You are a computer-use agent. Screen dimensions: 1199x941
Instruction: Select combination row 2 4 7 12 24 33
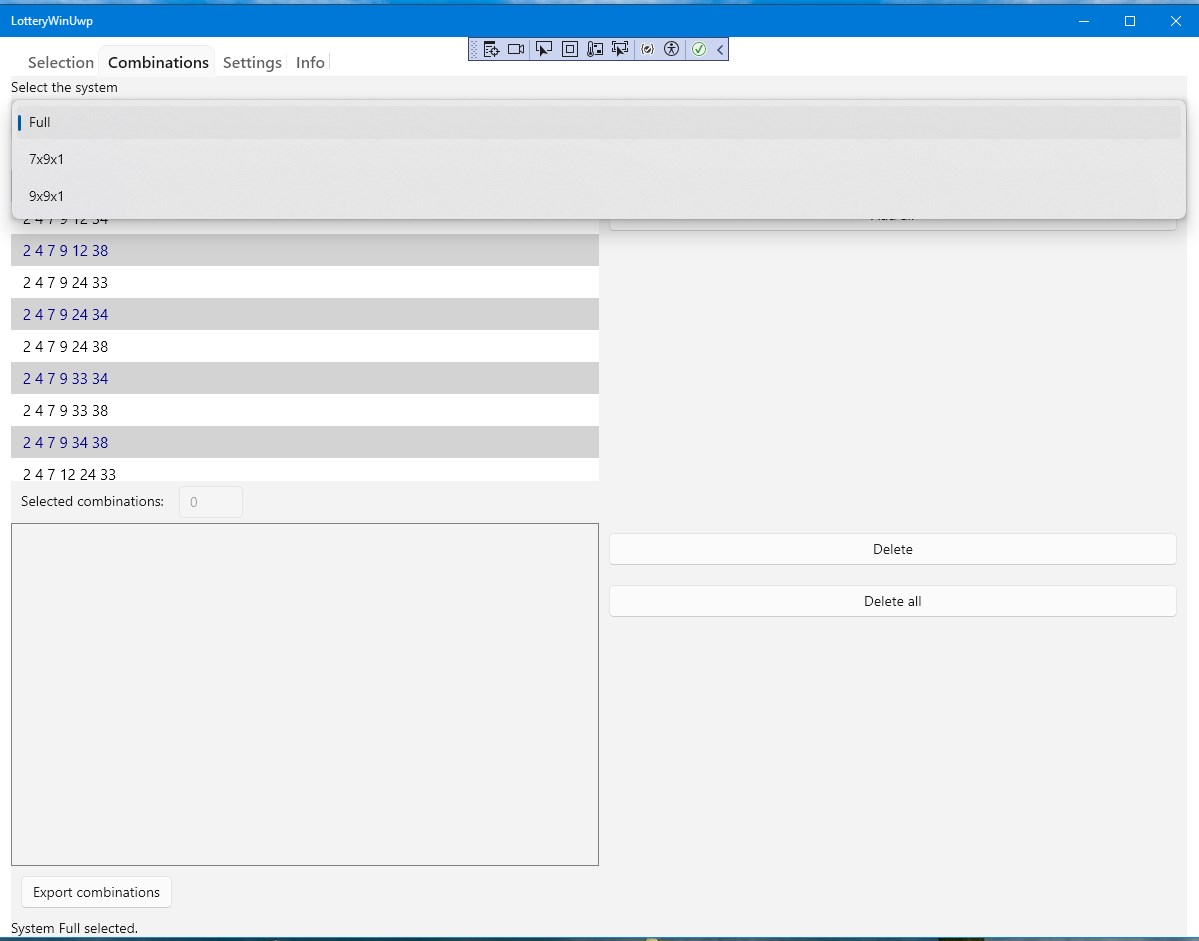click(304, 470)
